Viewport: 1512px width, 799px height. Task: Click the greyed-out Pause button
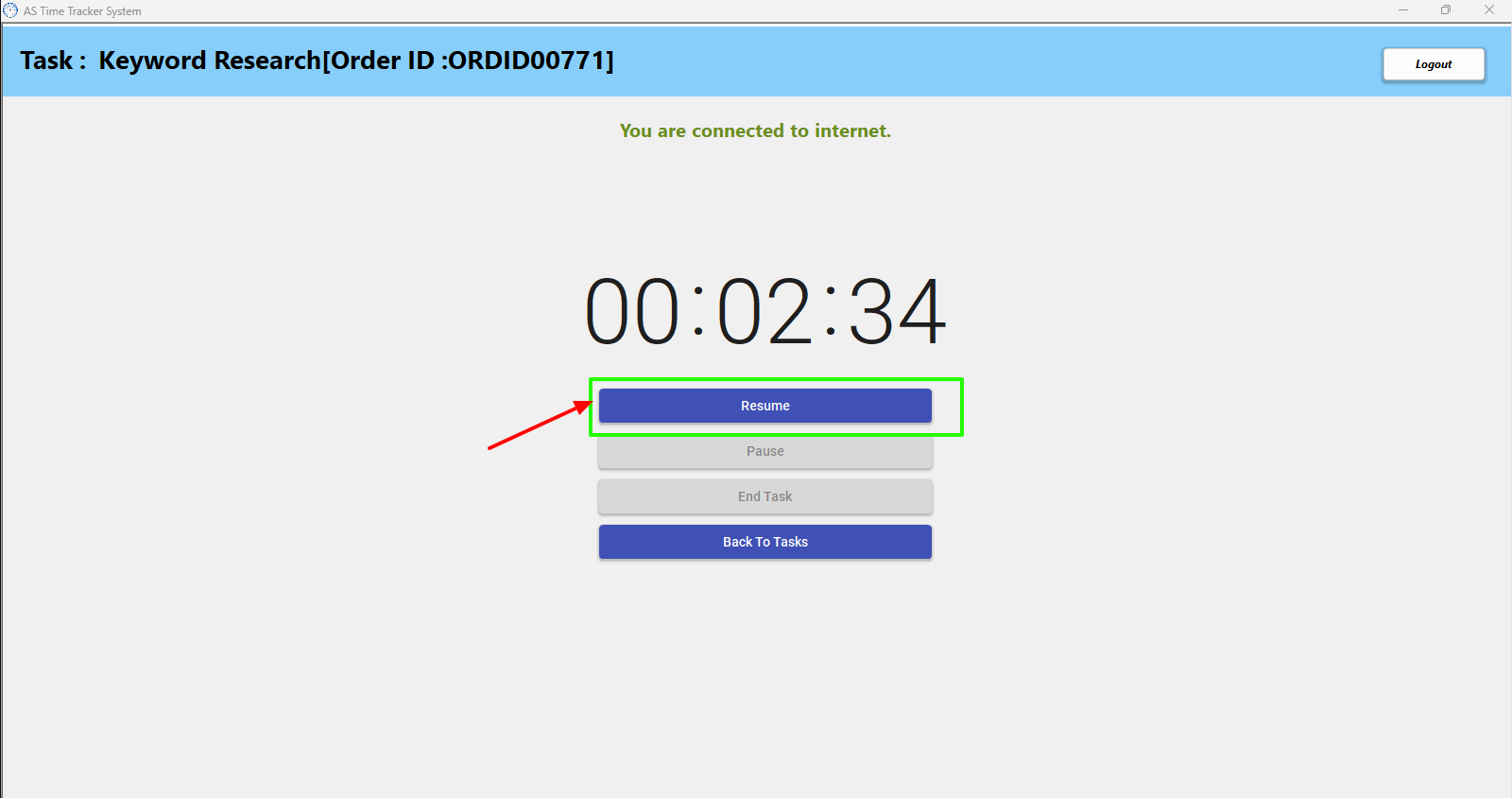(x=765, y=451)
